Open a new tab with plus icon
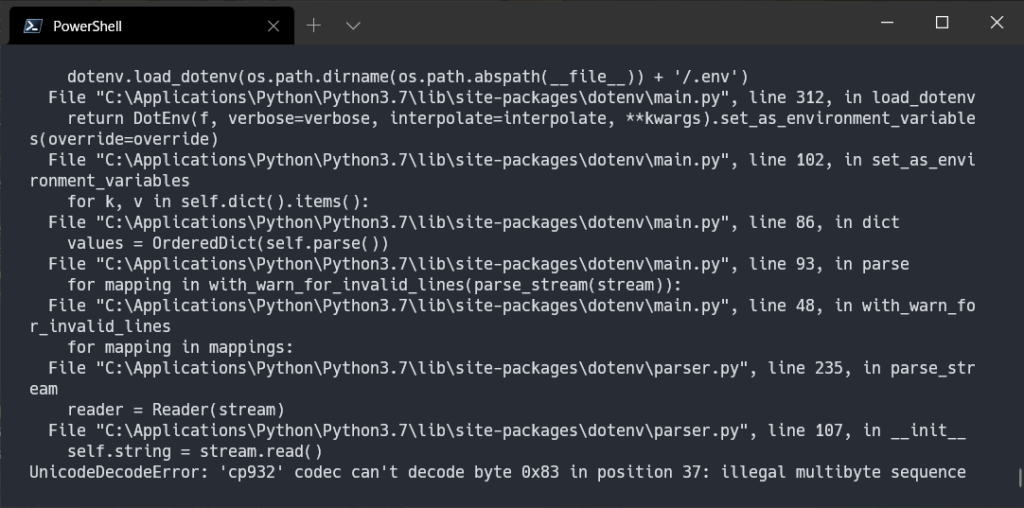 pyautogui.click(x=314, y=25)
